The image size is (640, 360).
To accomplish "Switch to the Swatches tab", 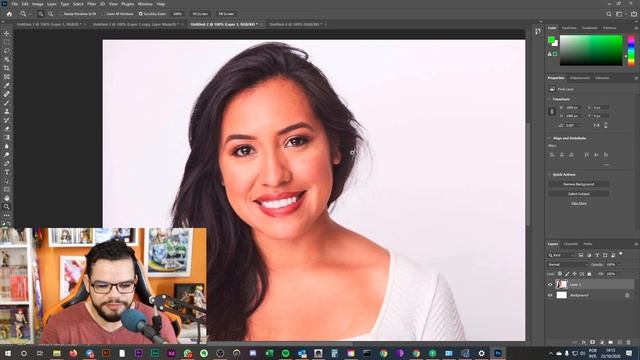I will (x=569, y=28).
